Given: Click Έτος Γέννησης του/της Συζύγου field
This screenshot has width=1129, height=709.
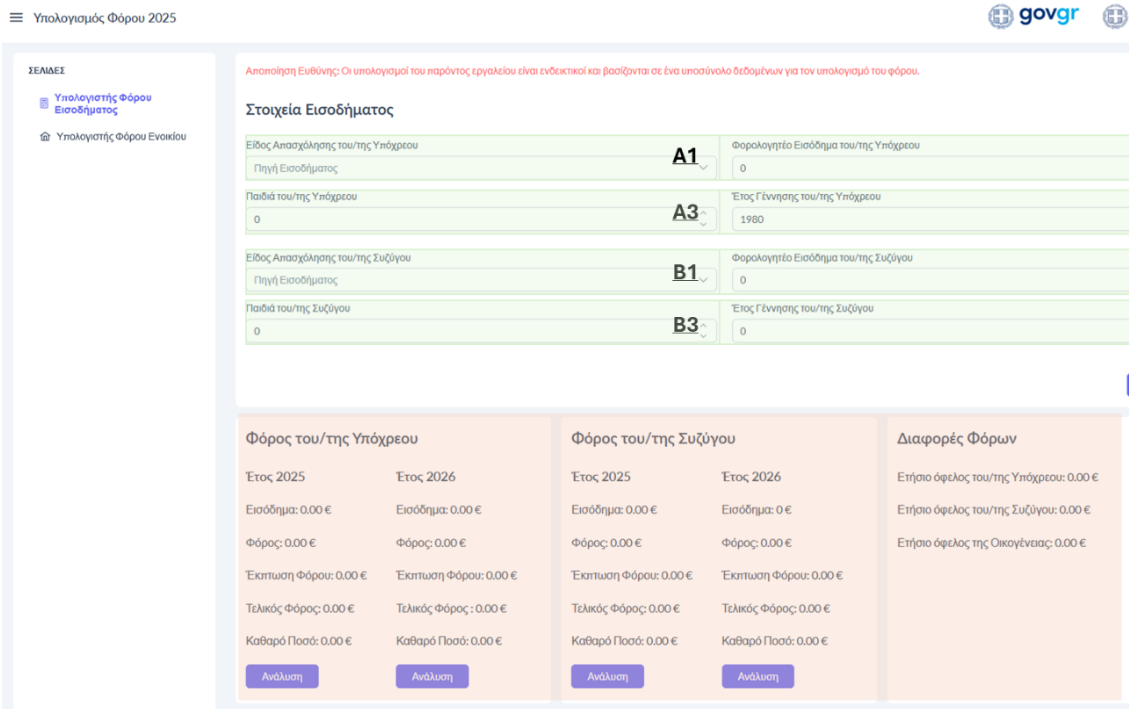Looking at the screenshot, I should [930, 331].
